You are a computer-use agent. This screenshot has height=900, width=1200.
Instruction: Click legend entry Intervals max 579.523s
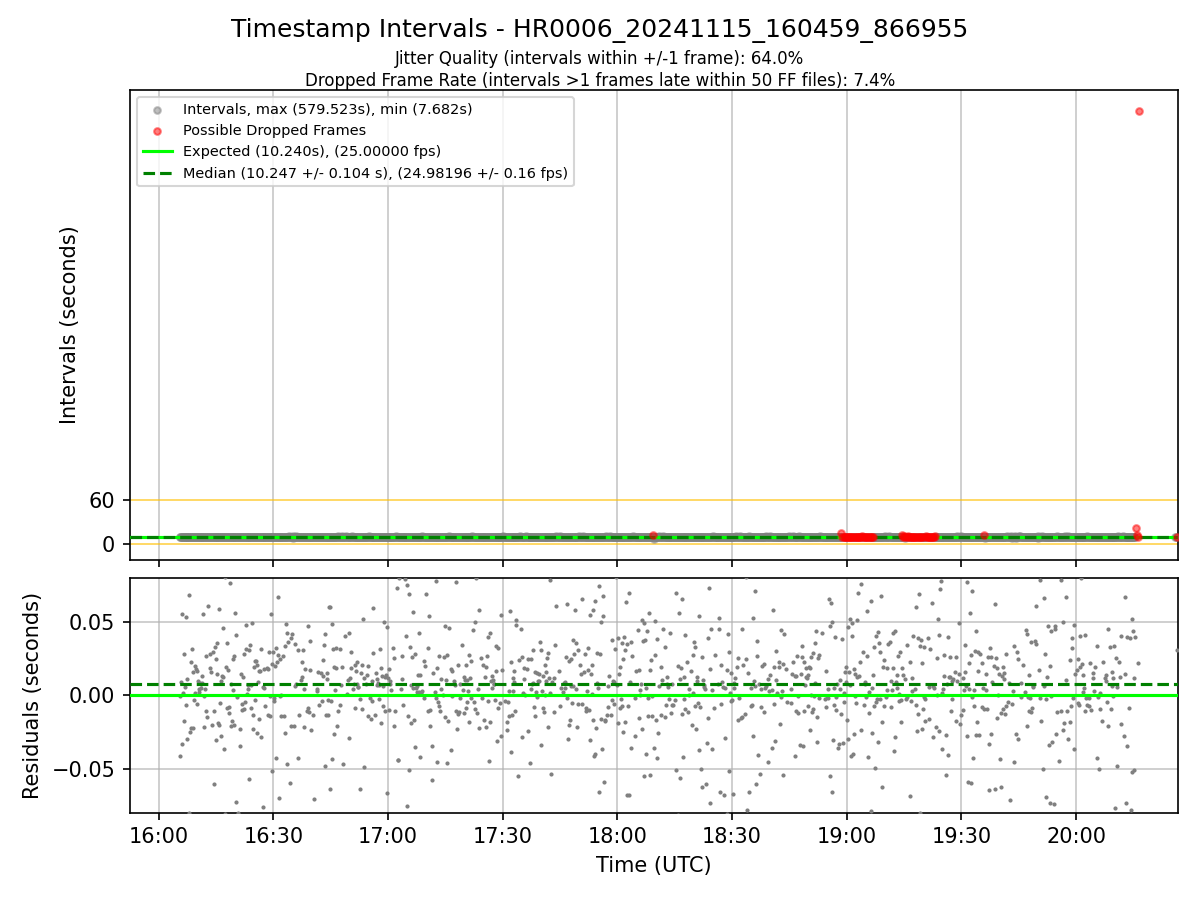[x=327, y=108]
